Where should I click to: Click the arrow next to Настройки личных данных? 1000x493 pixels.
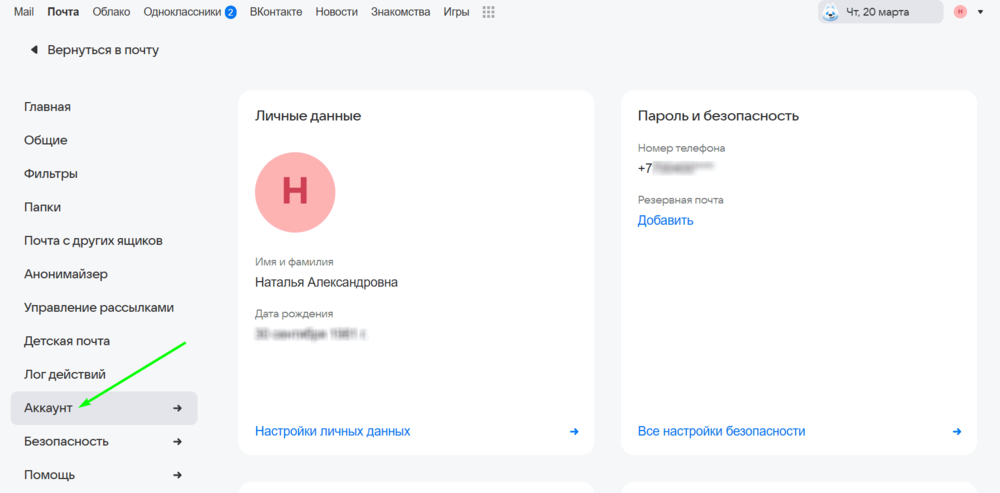pyautogui.click(x=574, y=432)
